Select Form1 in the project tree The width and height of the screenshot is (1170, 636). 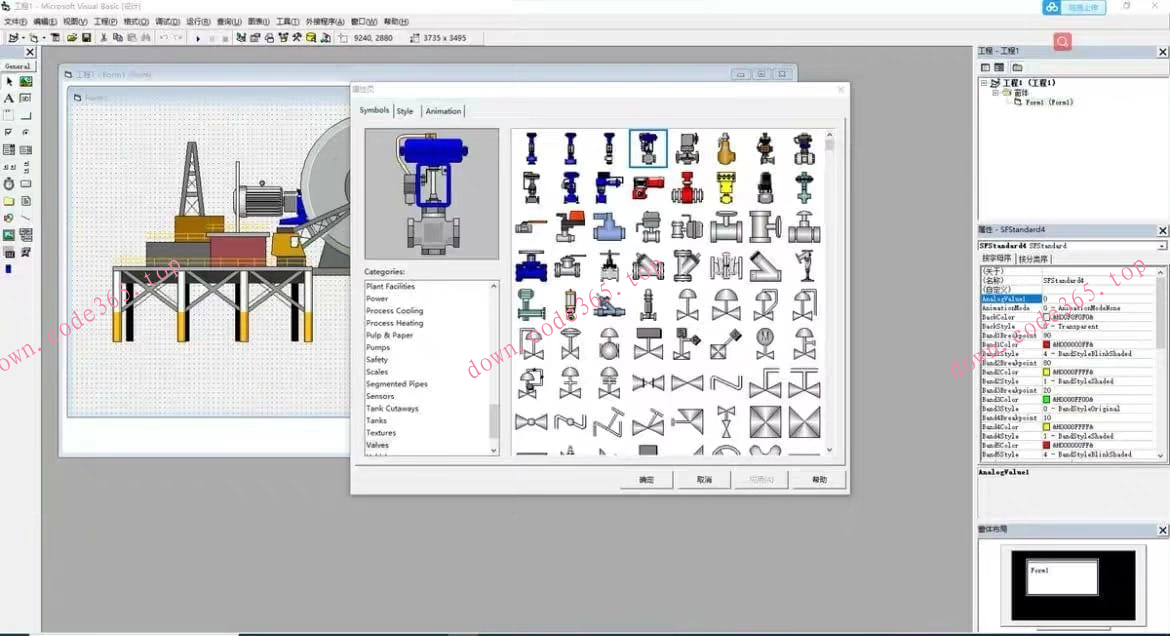pos(1048,102)
